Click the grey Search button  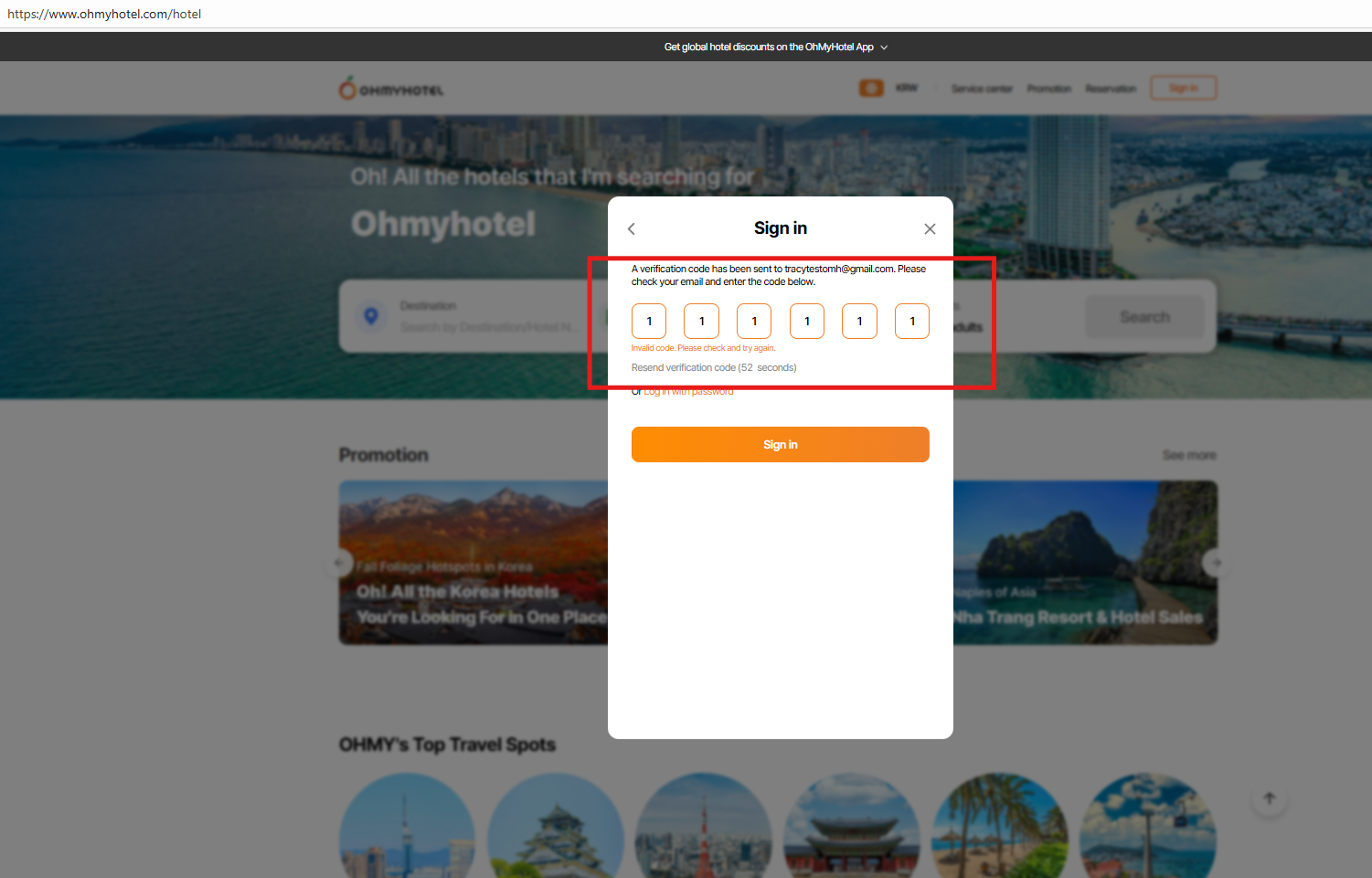(1144, 317)
